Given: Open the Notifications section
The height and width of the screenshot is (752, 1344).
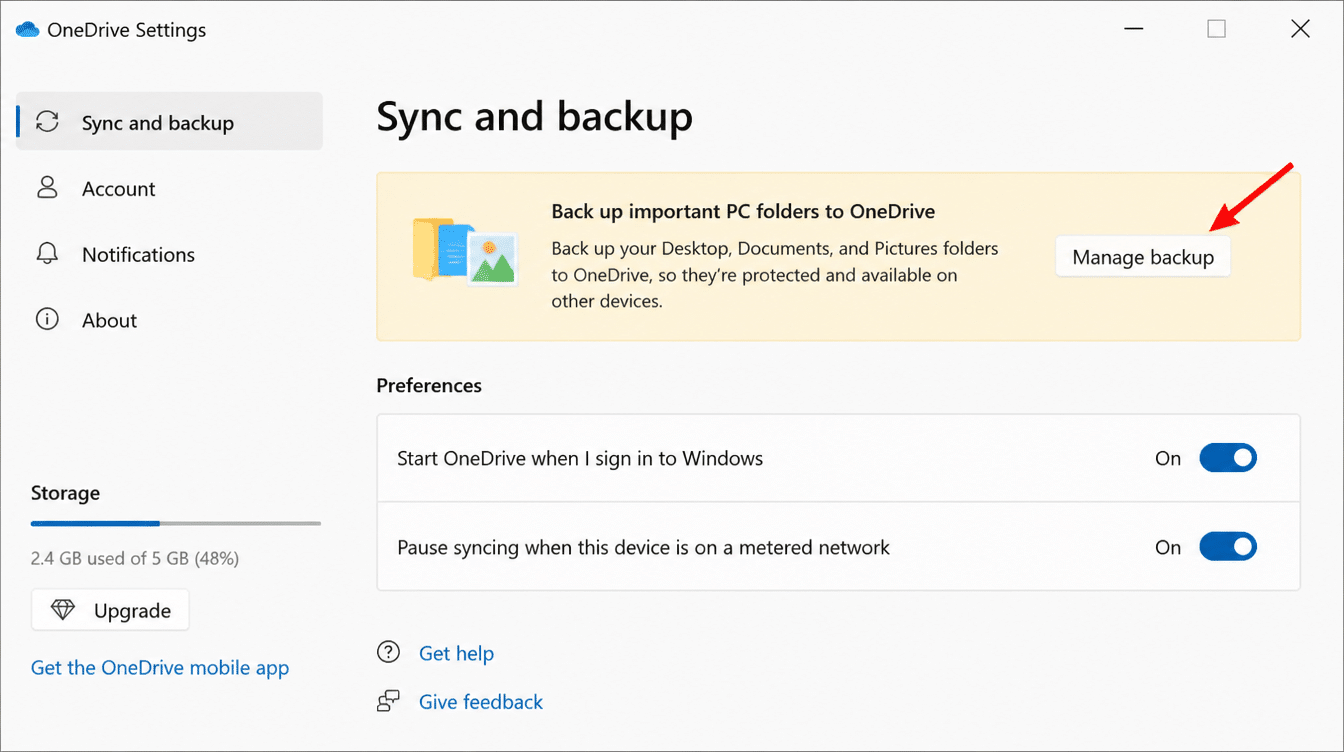Looking at the screenshot, I should click(169, 254).
